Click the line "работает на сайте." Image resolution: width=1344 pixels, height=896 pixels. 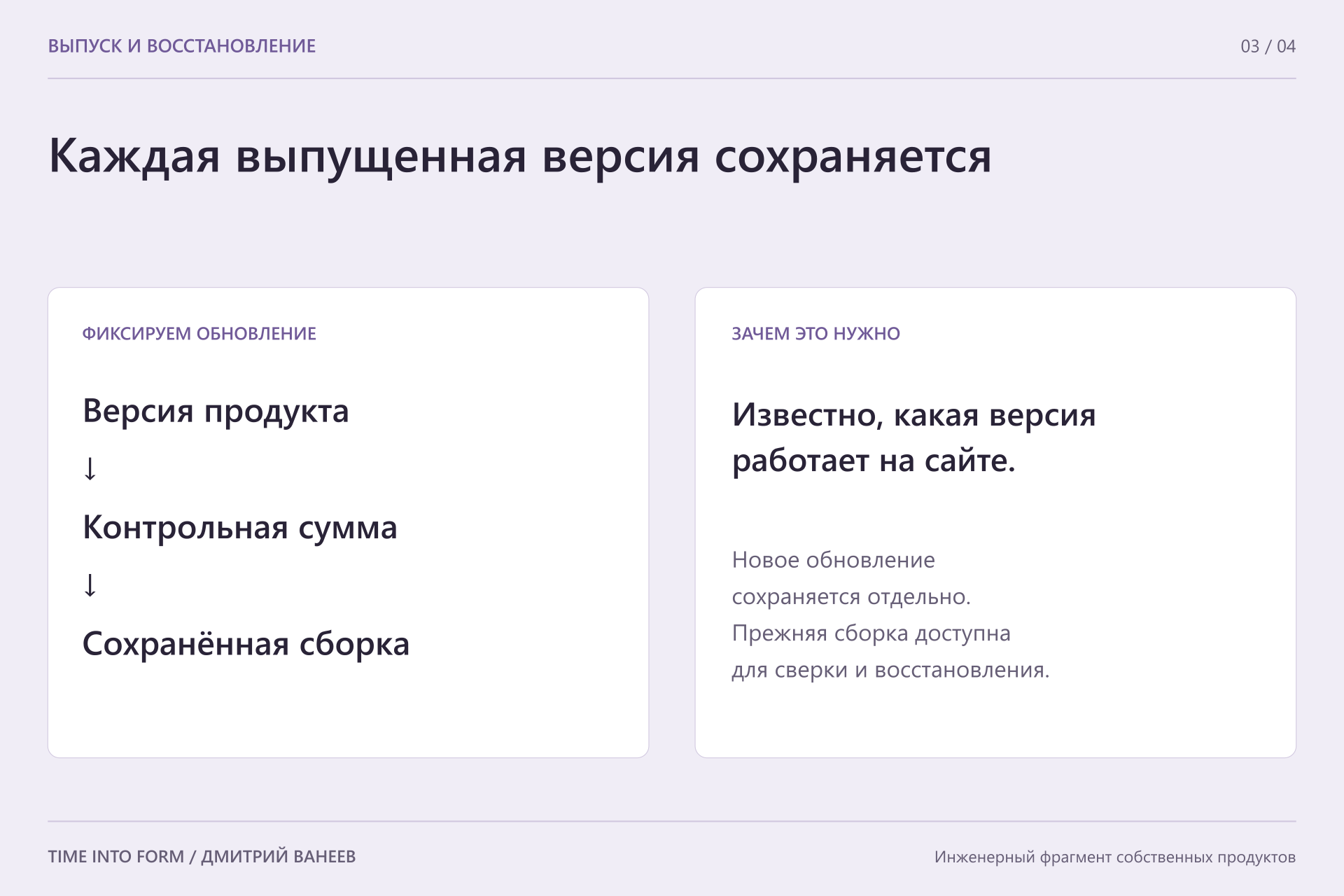874,461
